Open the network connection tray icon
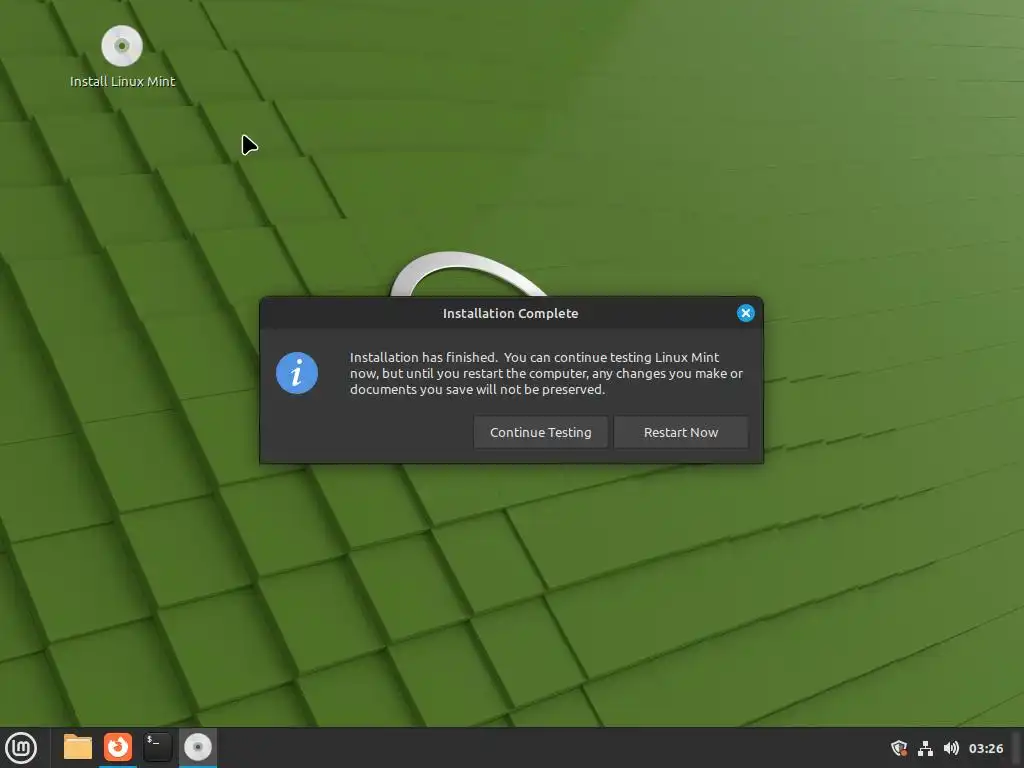This screenshot has height=768, width=1024. 925,748
